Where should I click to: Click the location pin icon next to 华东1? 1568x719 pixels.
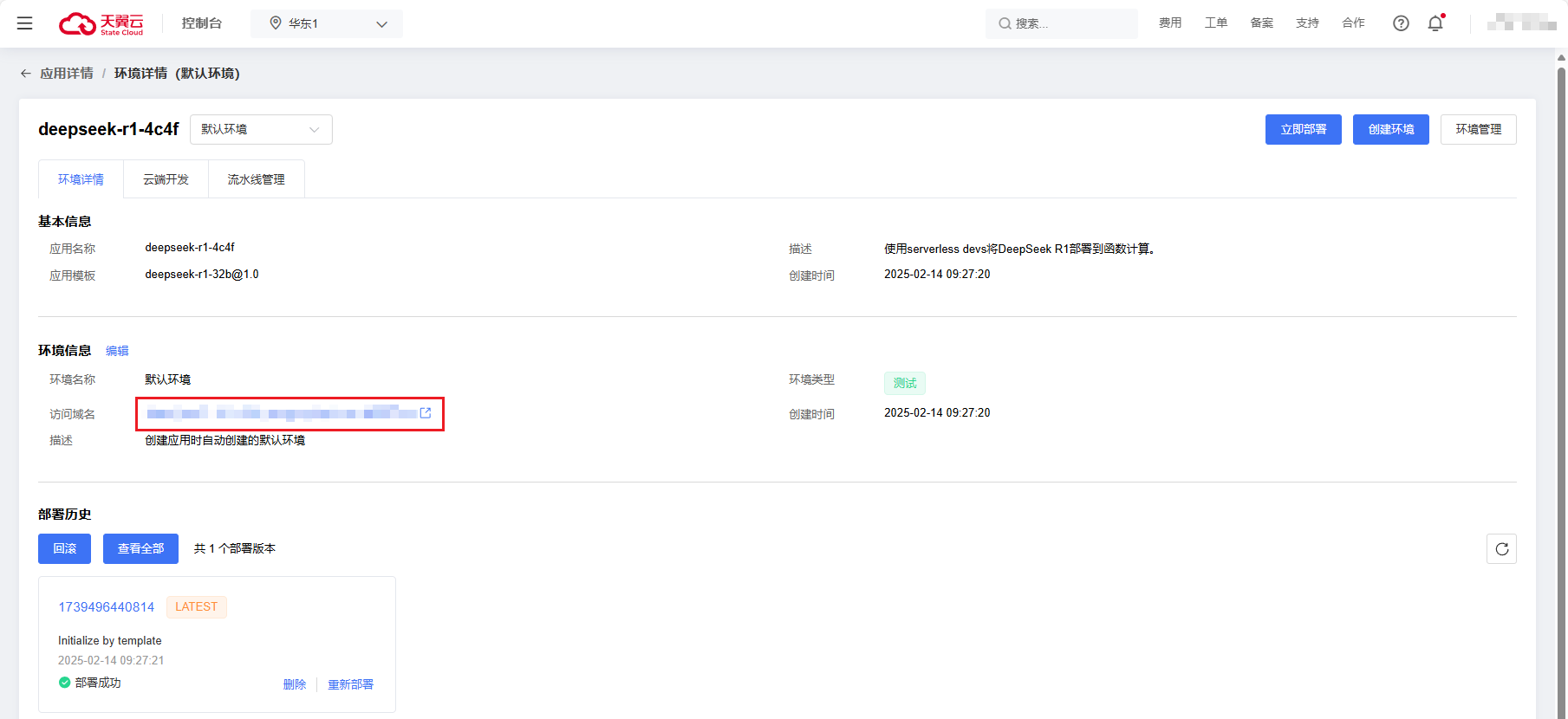click(x=276, y=23)
